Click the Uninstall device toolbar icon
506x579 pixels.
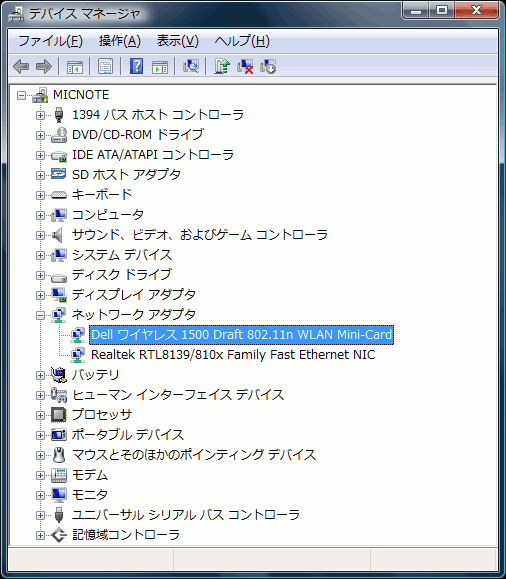[268, 66]
